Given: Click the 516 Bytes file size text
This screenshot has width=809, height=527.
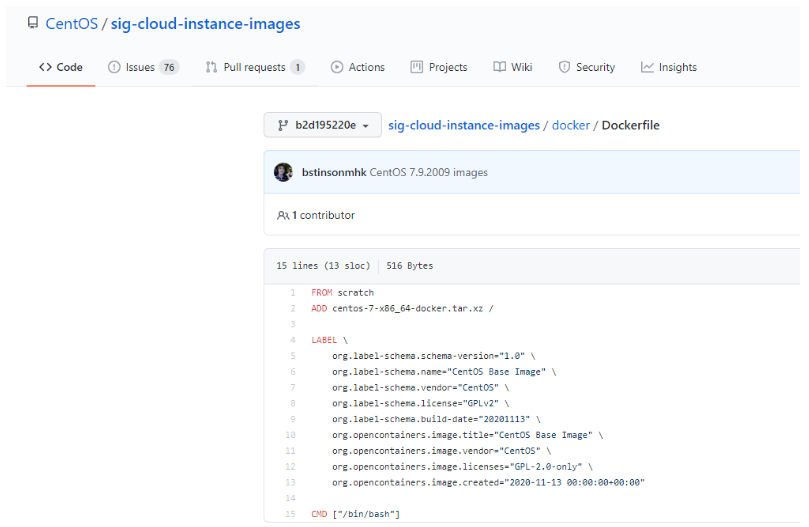Looking at the screenshot, I should [410, 266].
